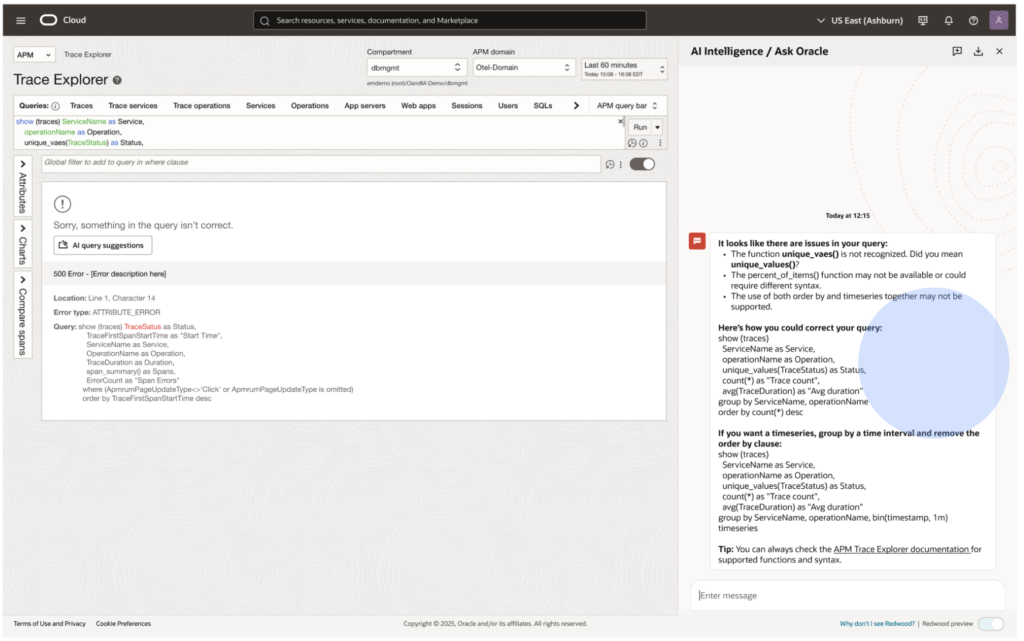This screenshot has height=641, width=1024.
Task: Click the AI query suggestions button
Action: coord(103,245)
